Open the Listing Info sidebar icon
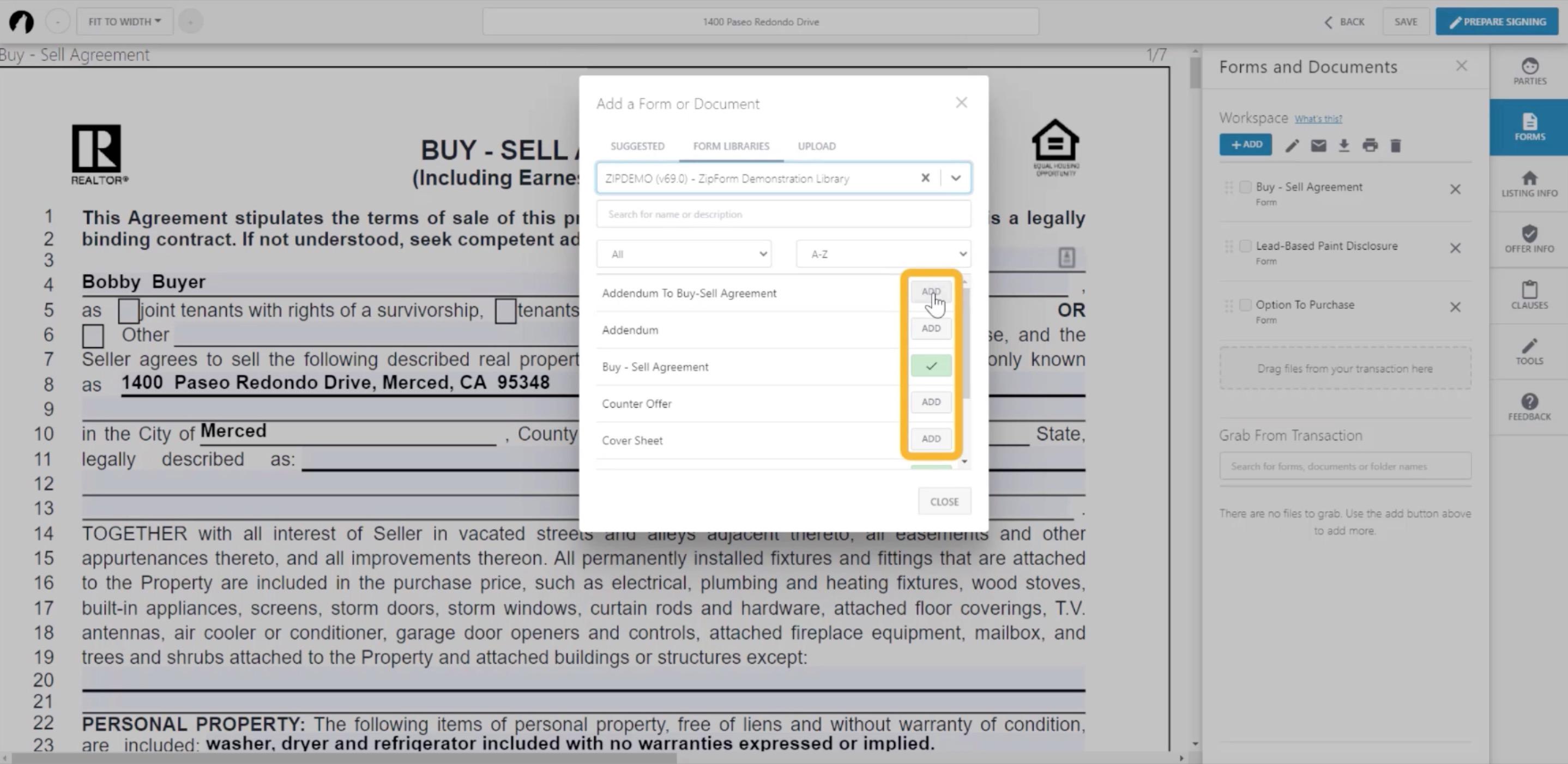The width and height of the screenshot is (1568, 764). click(1529, 183)
